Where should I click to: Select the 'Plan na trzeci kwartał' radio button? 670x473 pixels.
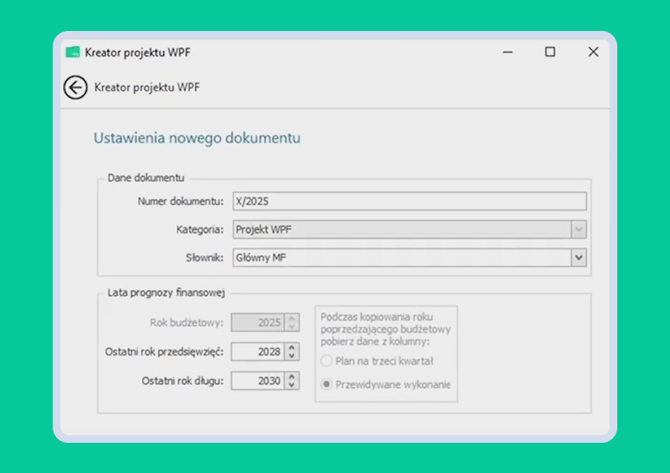(326, 361)
